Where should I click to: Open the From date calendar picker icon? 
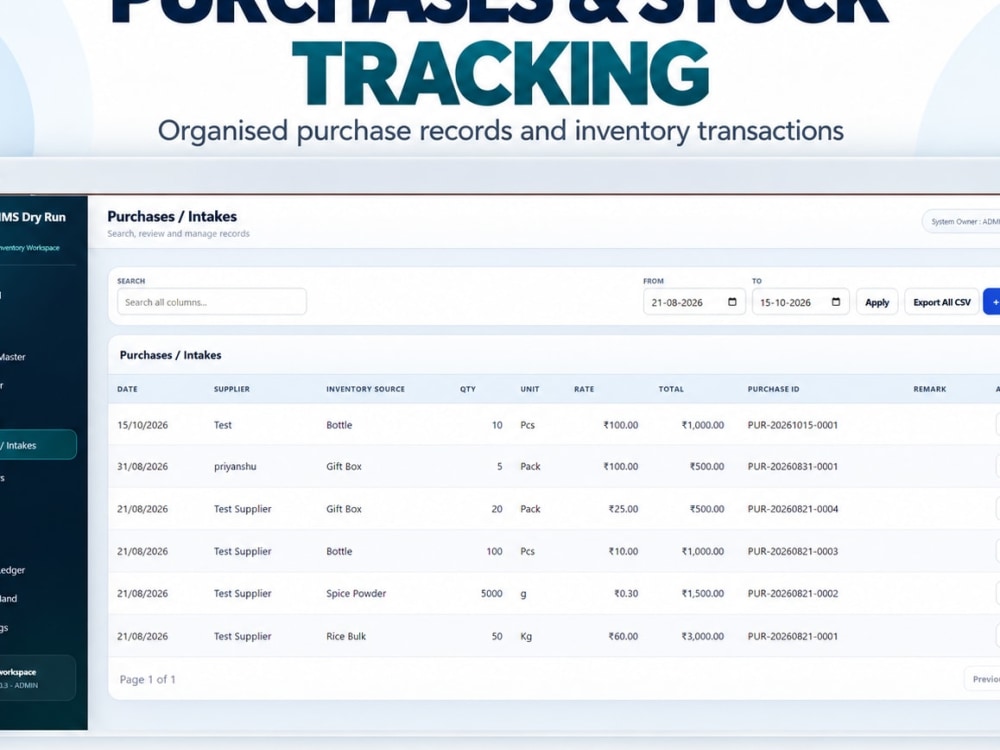point(732,302)
